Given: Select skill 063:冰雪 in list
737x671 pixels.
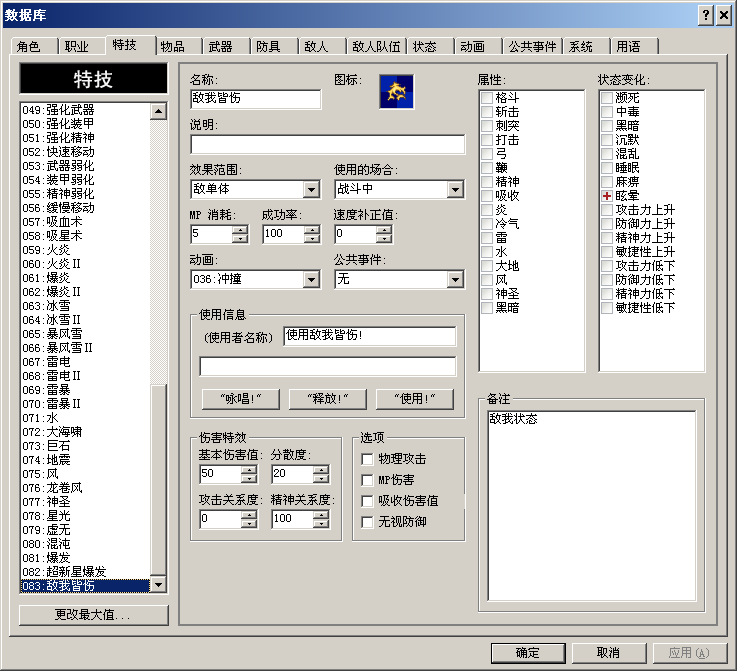Looking at the screenshot, I should [x=86, y=306].
